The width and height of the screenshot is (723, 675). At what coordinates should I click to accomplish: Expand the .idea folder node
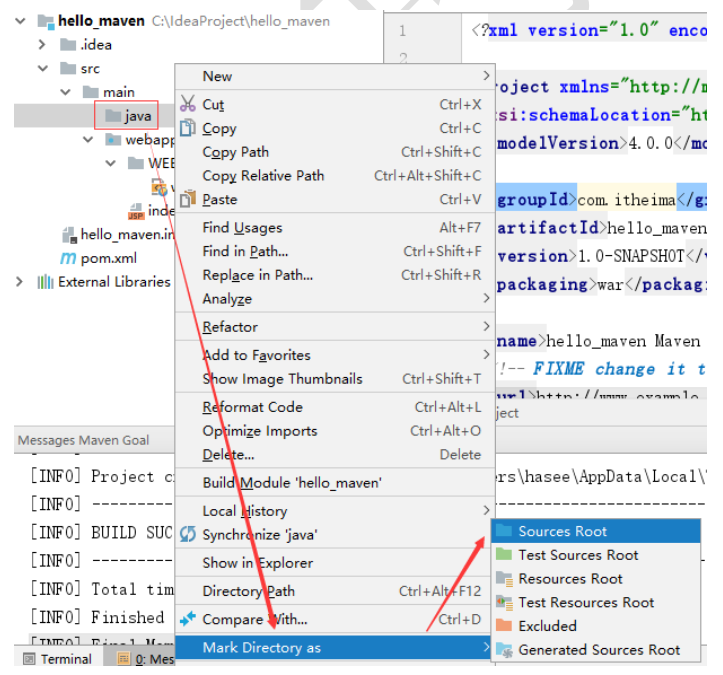[x=42, y=45]
